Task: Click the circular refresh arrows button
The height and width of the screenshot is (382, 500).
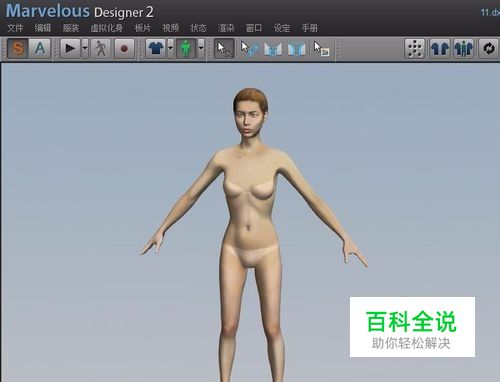Action: point(489,49)
